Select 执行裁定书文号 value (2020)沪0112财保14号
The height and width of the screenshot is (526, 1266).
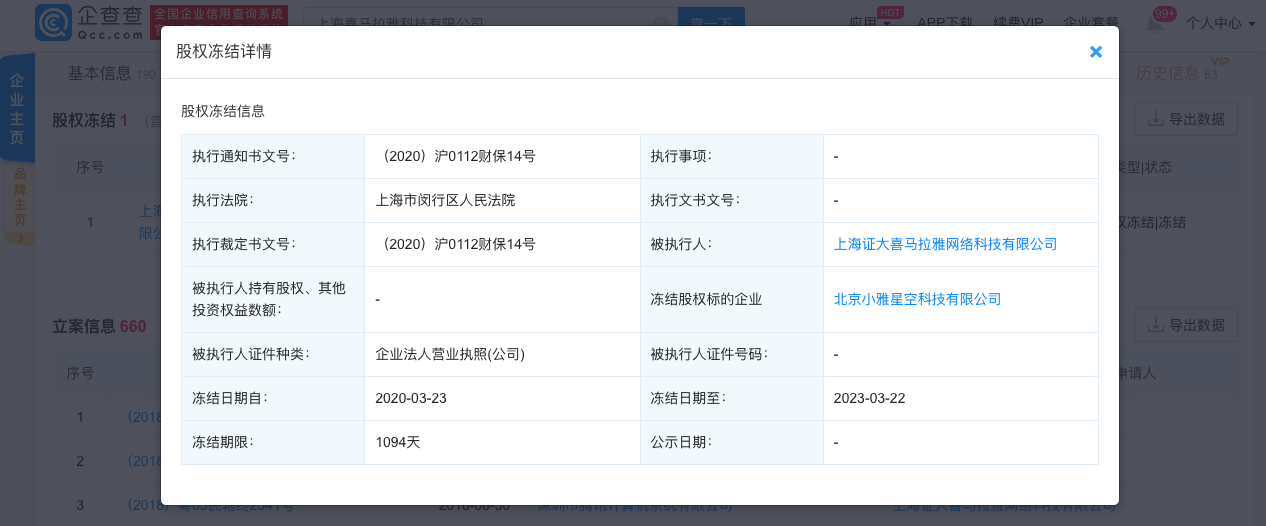pyautogui.click(x=455, y=244)
